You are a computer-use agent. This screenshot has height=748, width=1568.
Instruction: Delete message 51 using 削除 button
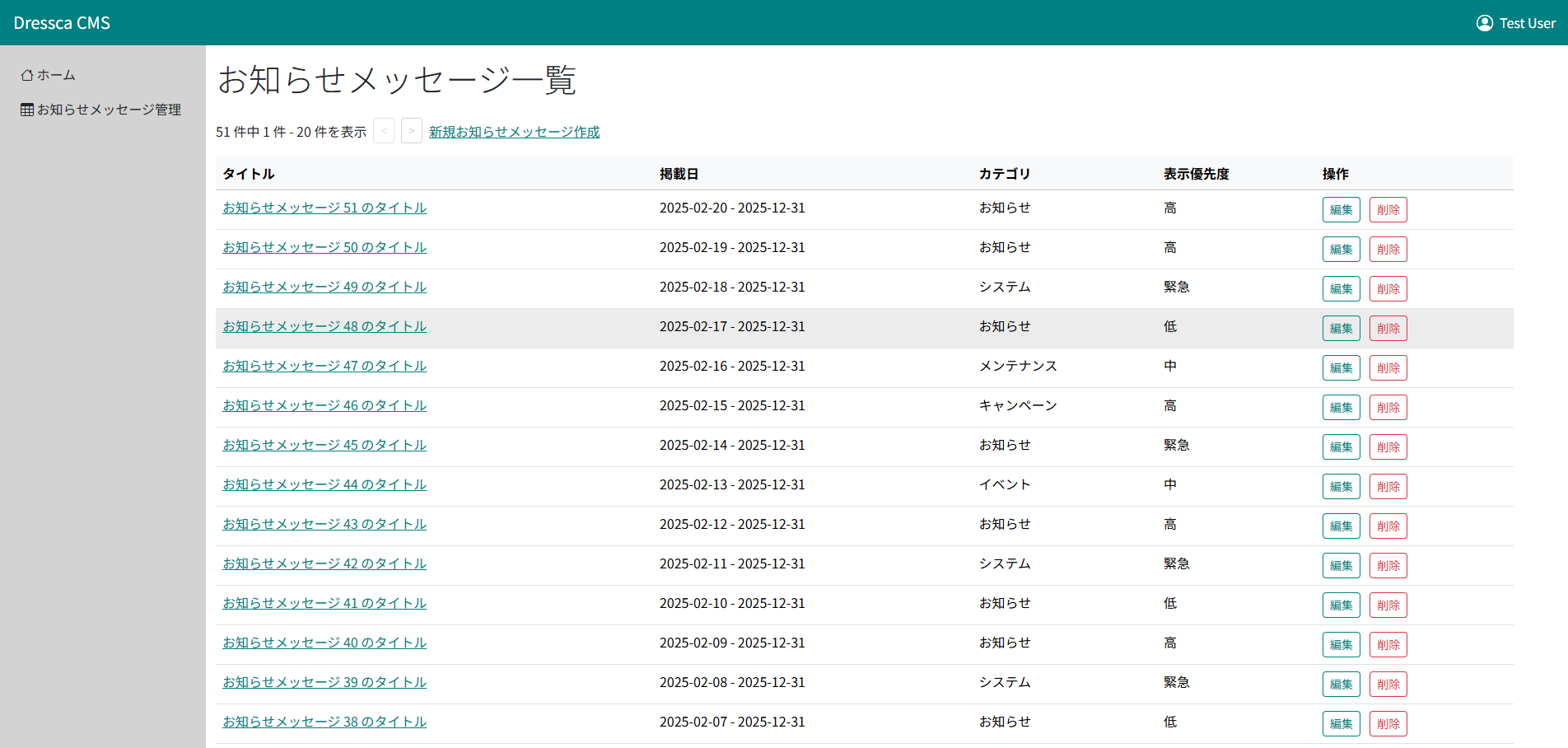click(1388, 210)
